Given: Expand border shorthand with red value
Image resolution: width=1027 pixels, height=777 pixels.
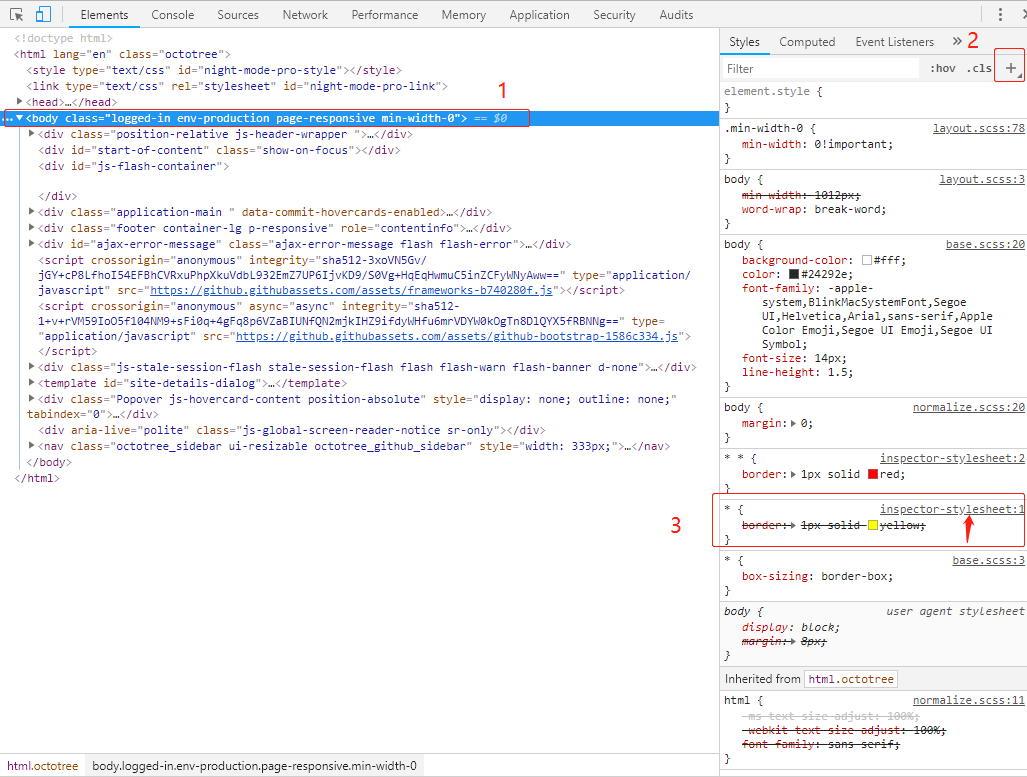Looking at the screenshot, I should point(793,474).
